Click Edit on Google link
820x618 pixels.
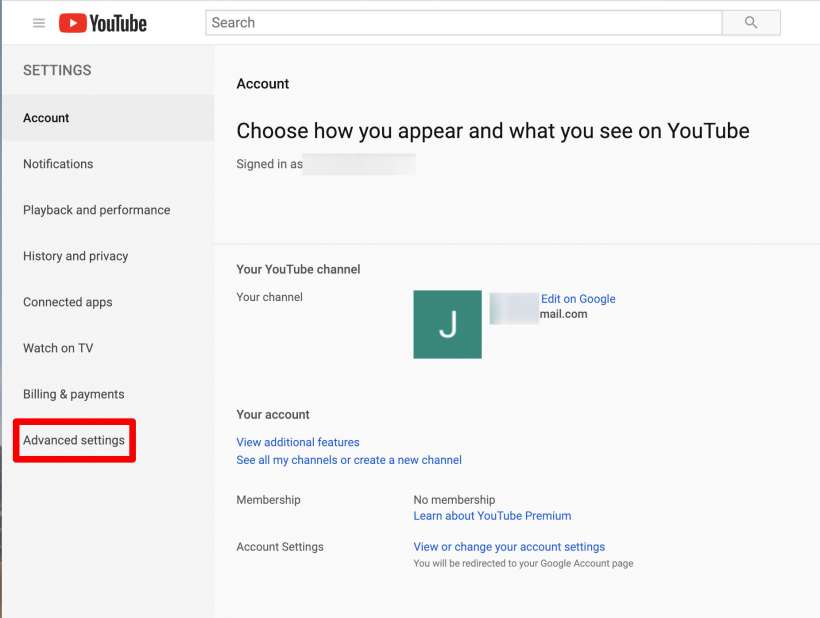coord(578,299)
